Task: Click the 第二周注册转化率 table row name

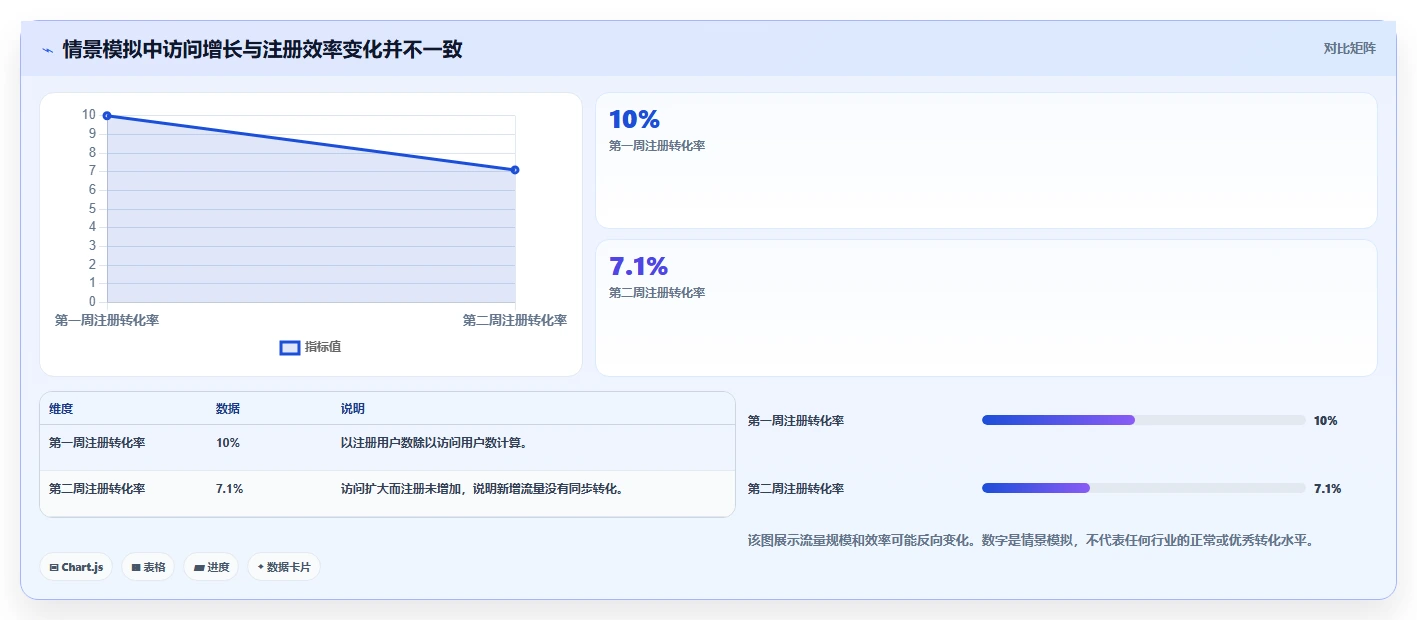Action: click(x=97, y=489)
